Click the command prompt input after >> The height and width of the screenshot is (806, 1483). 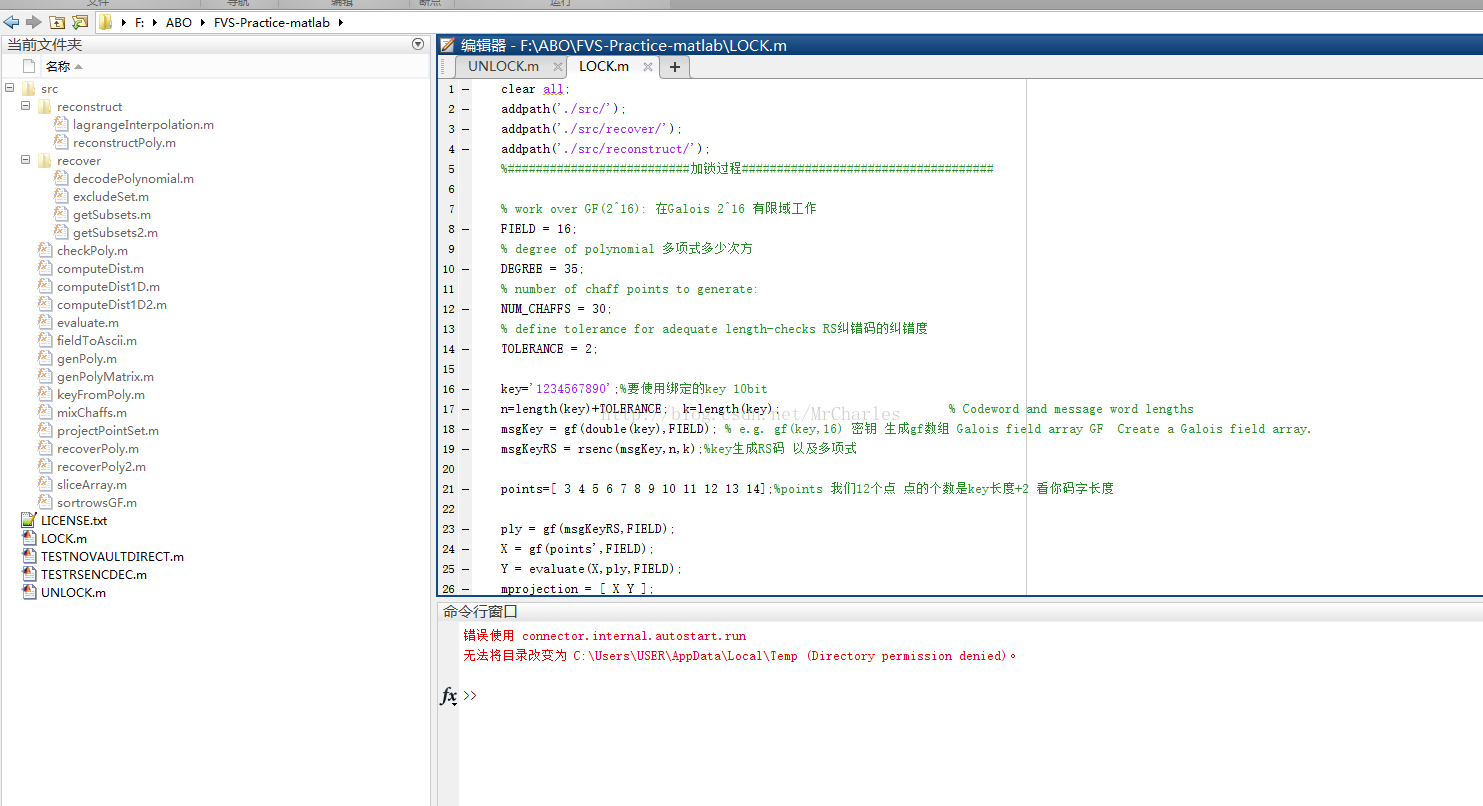980,696
